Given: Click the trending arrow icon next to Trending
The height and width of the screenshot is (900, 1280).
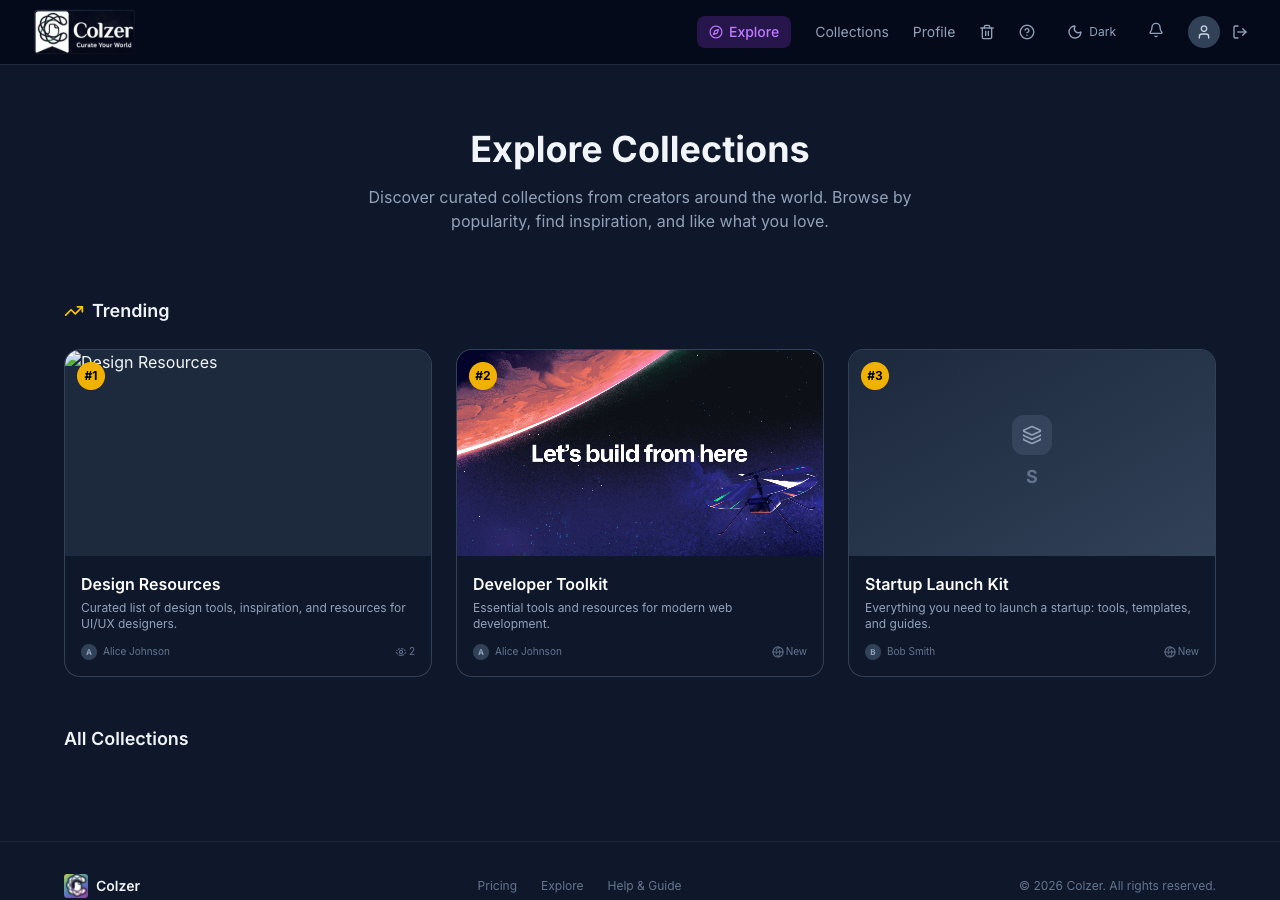Looking at the screenshot, I should pyautogui.click(x=72, y=310).
